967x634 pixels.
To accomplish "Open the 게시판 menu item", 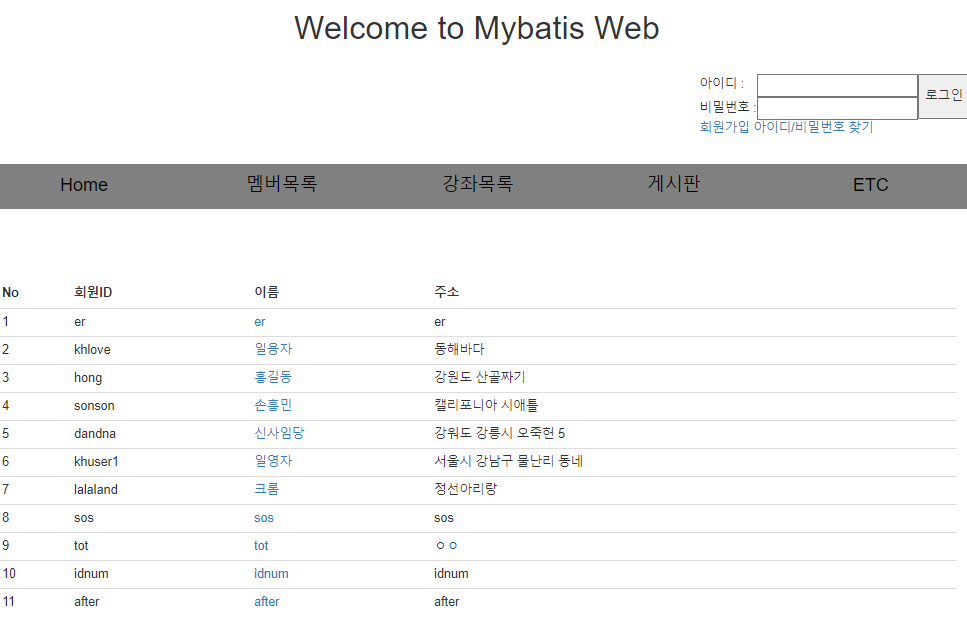I will coord(674,184).
